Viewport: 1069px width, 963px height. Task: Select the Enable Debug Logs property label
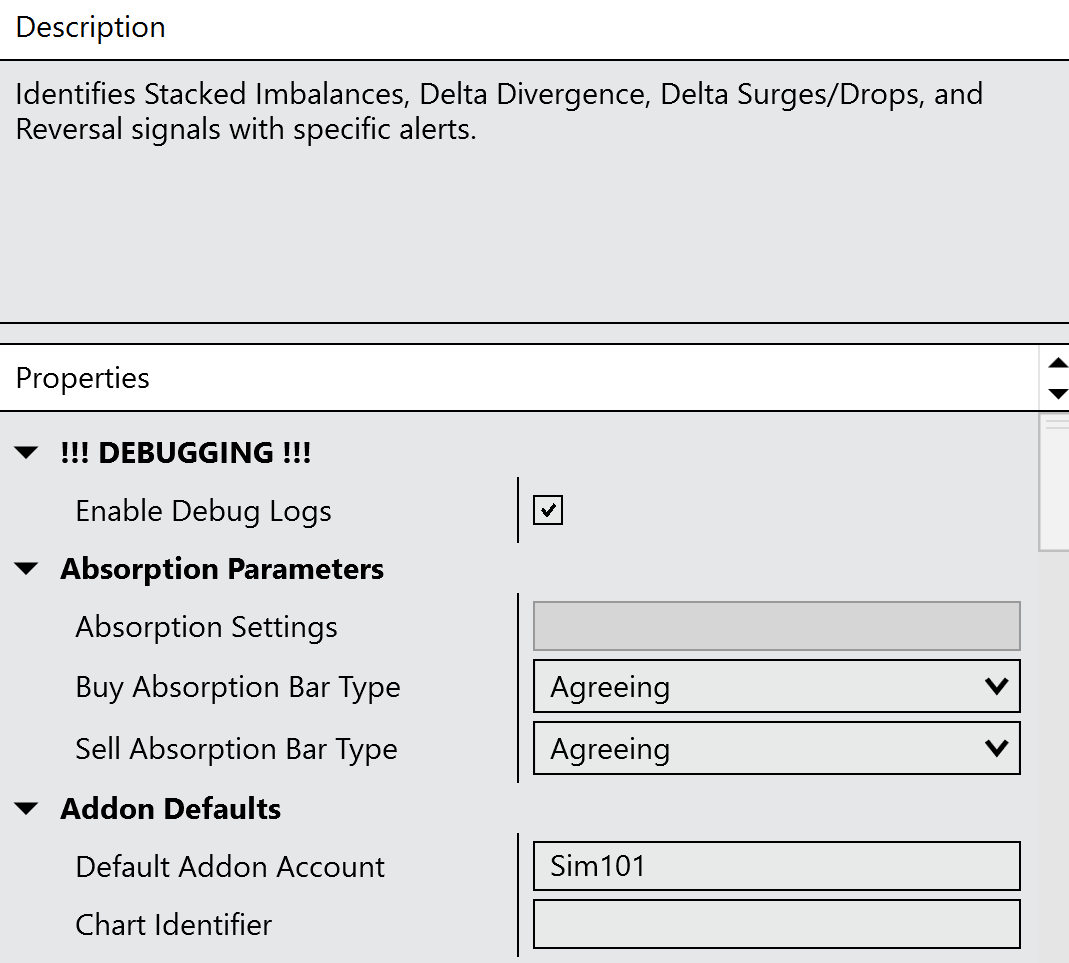click(x=203, y=512)
